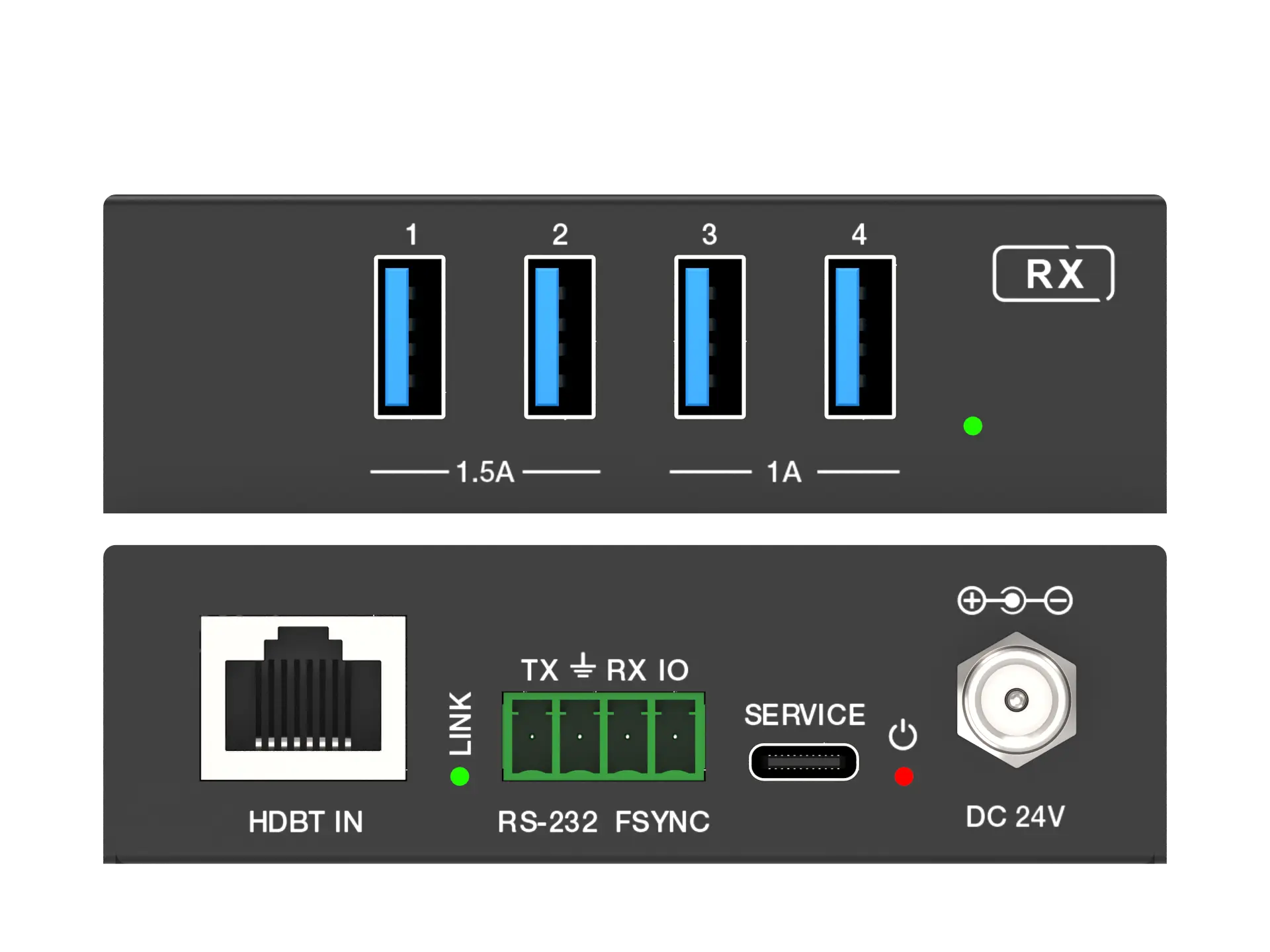Viewport: 1270px width, 952px height.
Task: Click the RS-232 text label
Action: 548,822
